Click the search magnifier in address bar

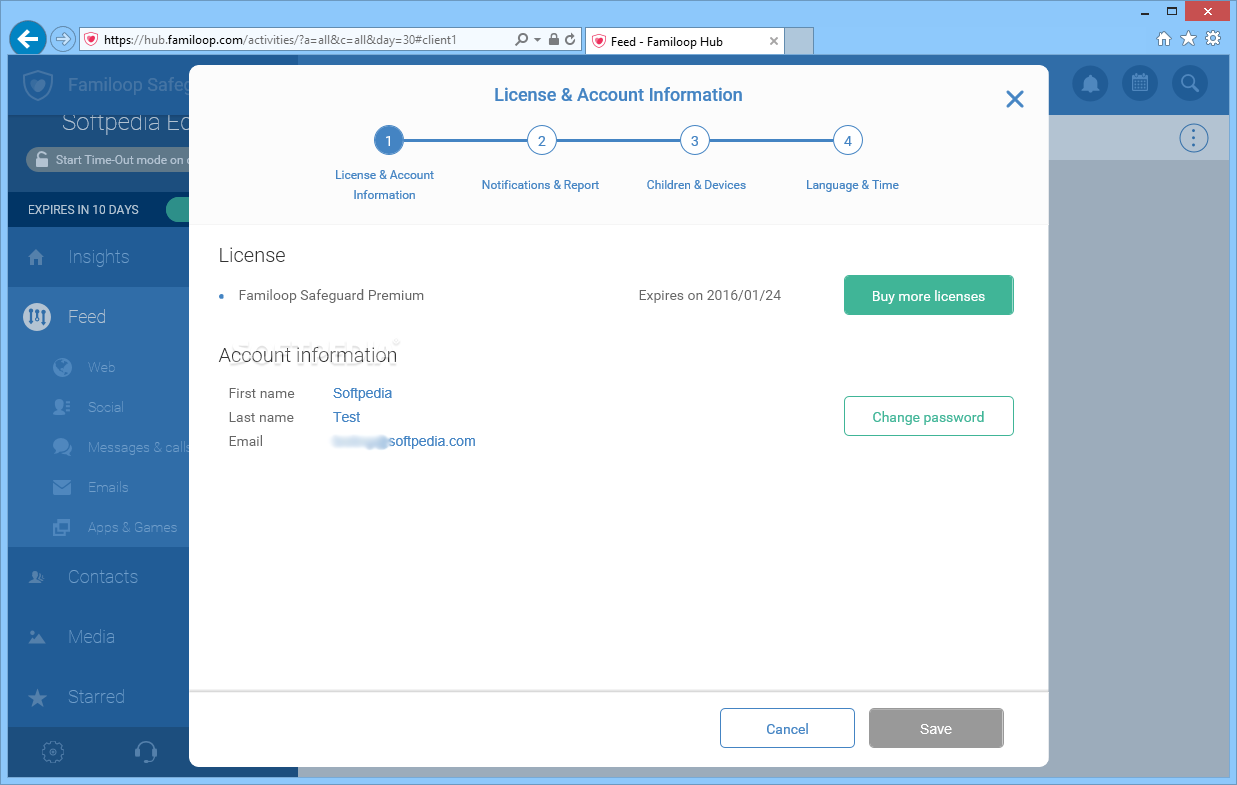521,40
